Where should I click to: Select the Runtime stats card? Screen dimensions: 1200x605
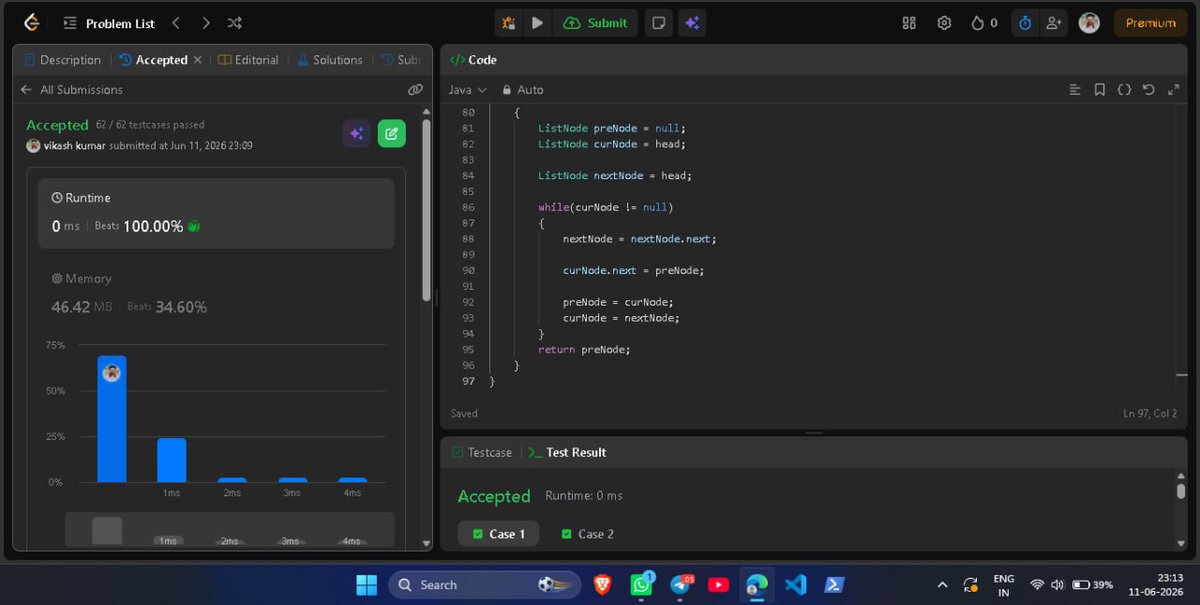point(216,213)
